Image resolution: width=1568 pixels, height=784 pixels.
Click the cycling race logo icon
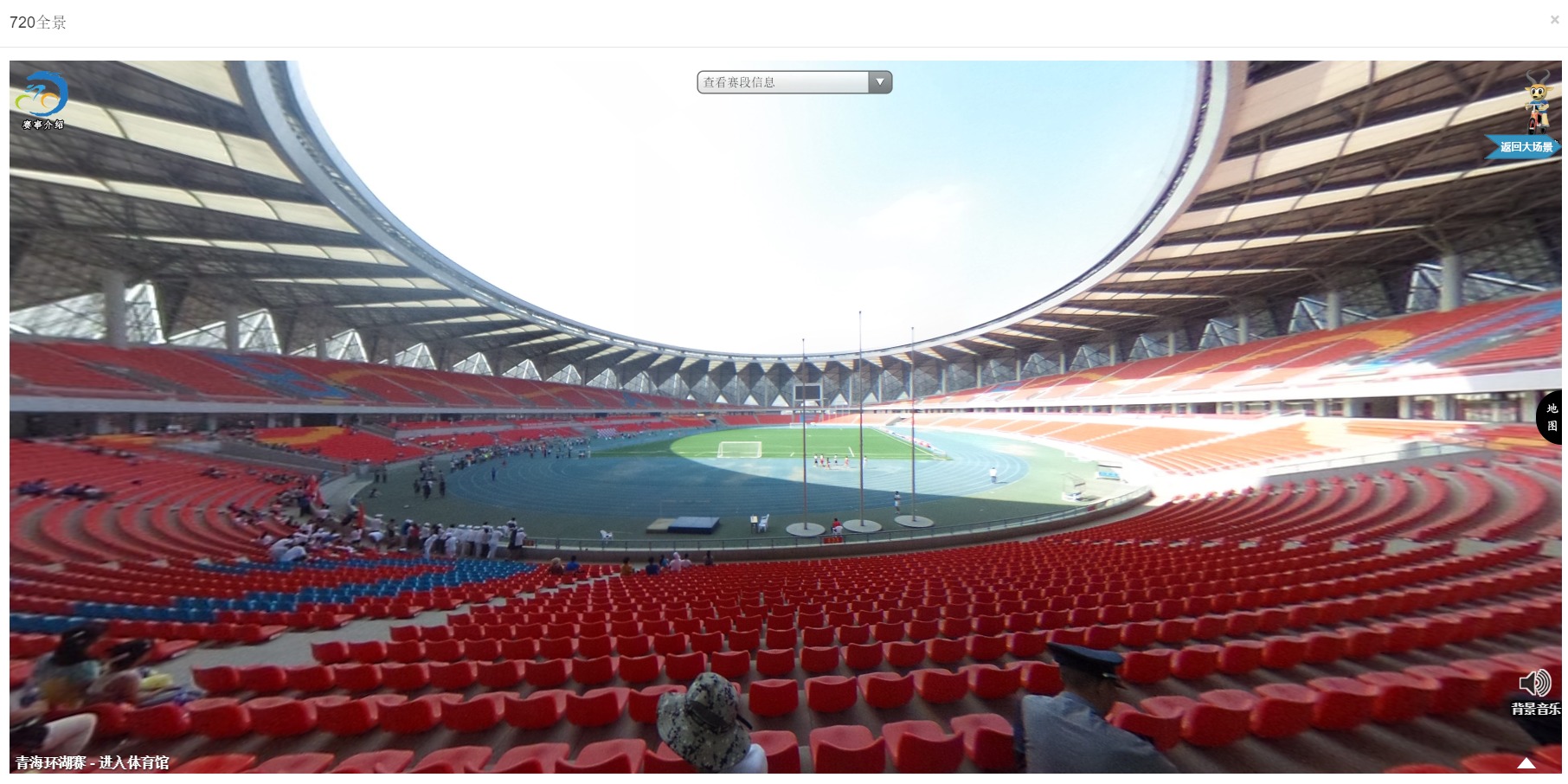coord(41,93)
